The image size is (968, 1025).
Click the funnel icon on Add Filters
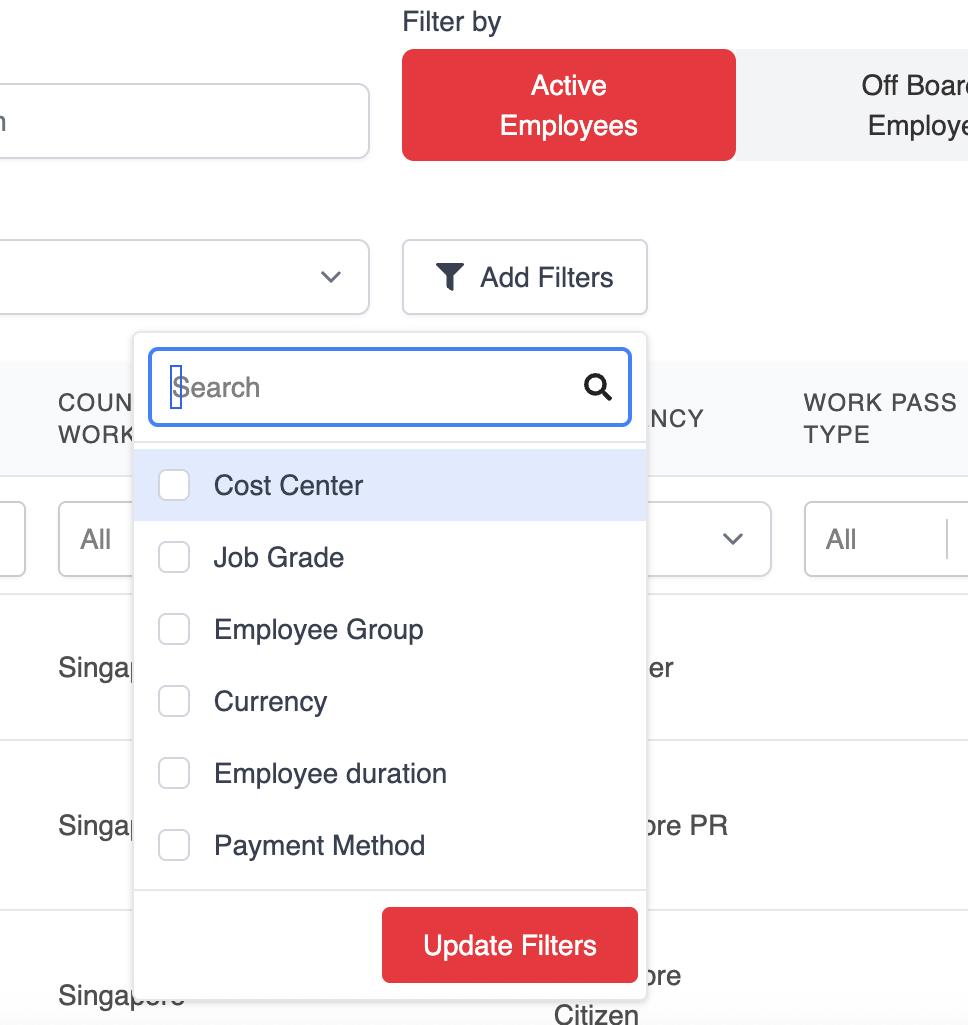point(450,277)
